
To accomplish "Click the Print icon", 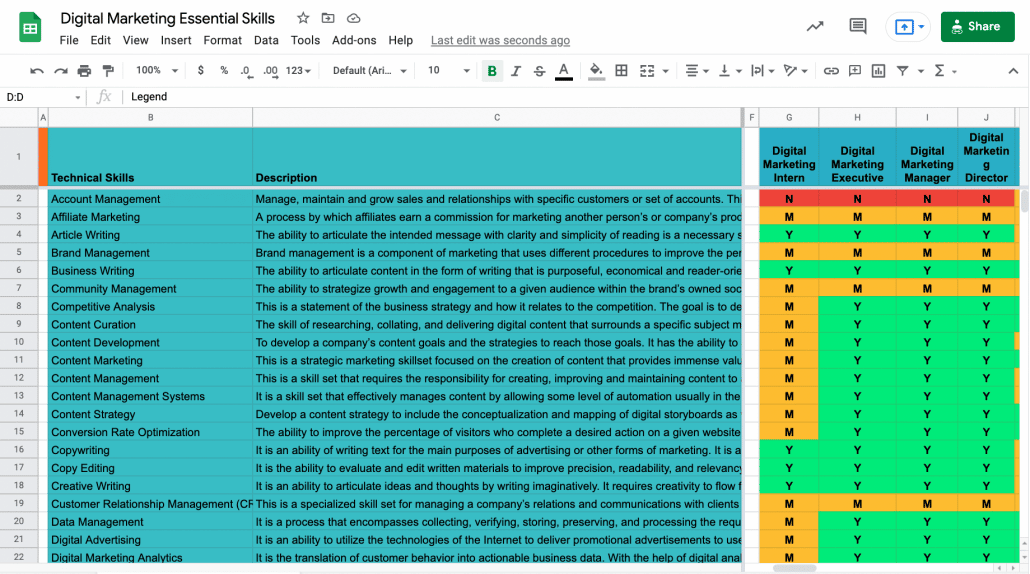I will pyautogui.click(x=84, y=71).
